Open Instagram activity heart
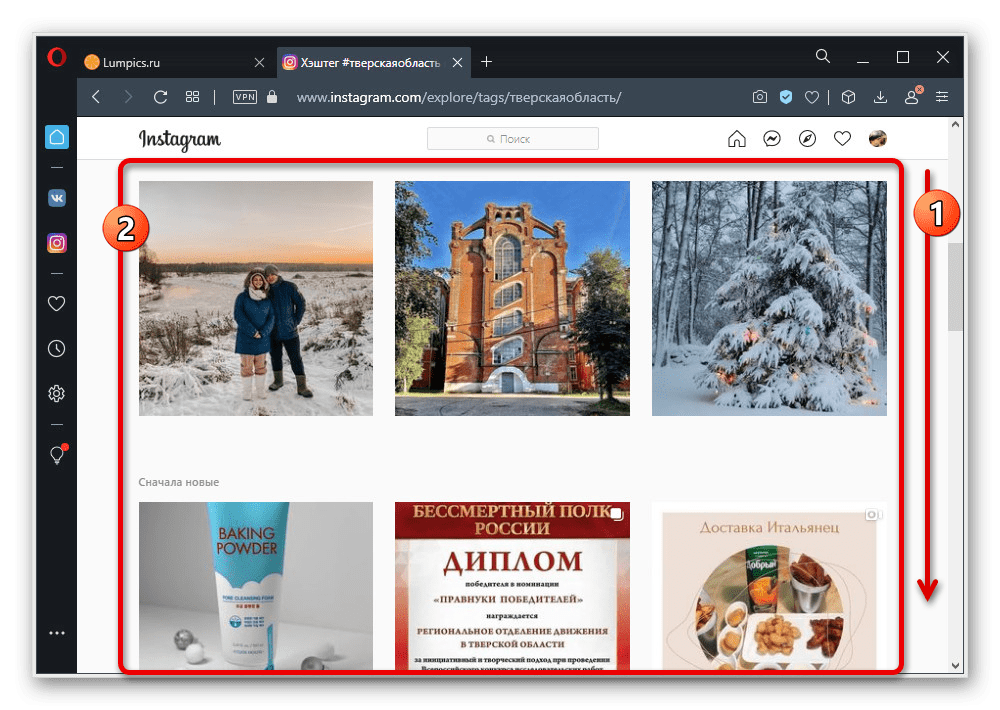 coord(842,138)
